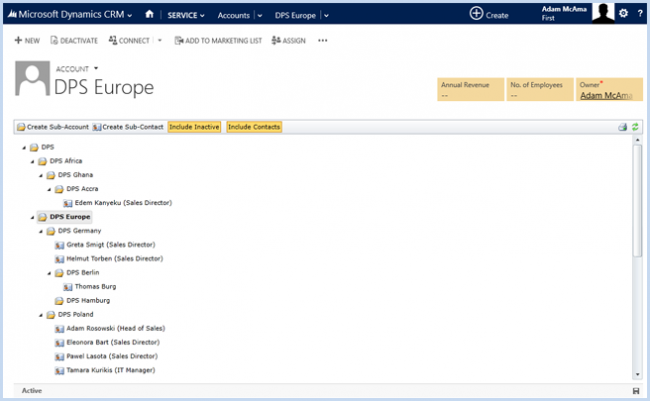Viewport: 650px width, 401px height.
Task: Open the more commands ellipsis
Action: pyautogui.click(x=323, y=41)
